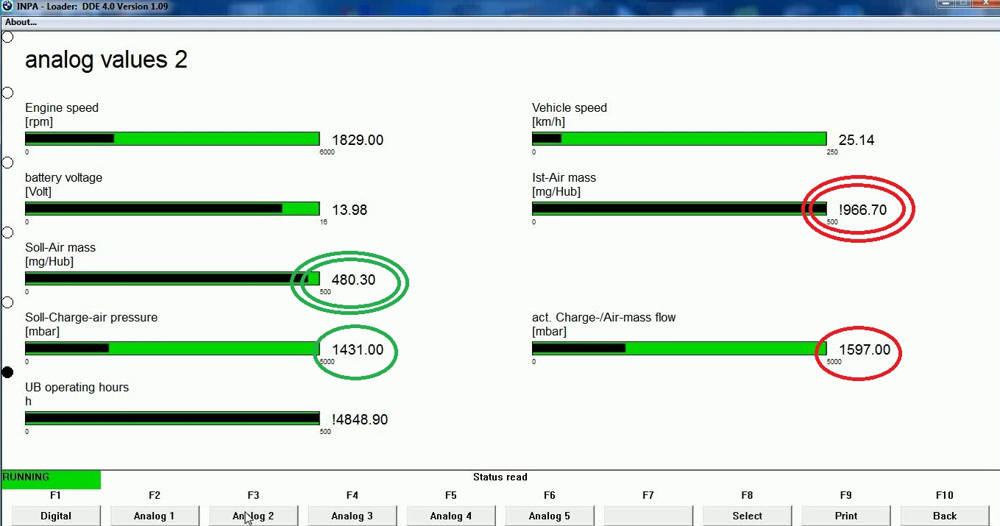The image size is (1000, 526).
Task: Open the About... menu
Action: [21, 22]
